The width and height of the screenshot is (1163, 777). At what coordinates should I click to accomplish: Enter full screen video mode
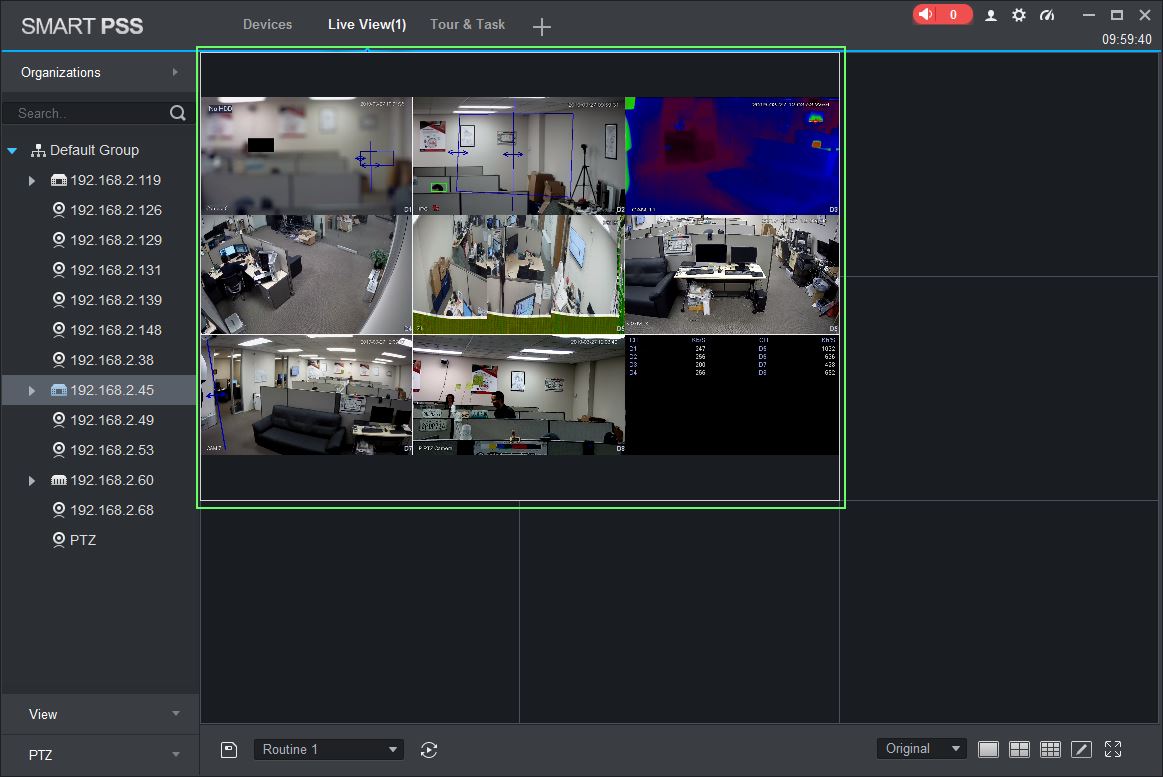pos(1113,749)
